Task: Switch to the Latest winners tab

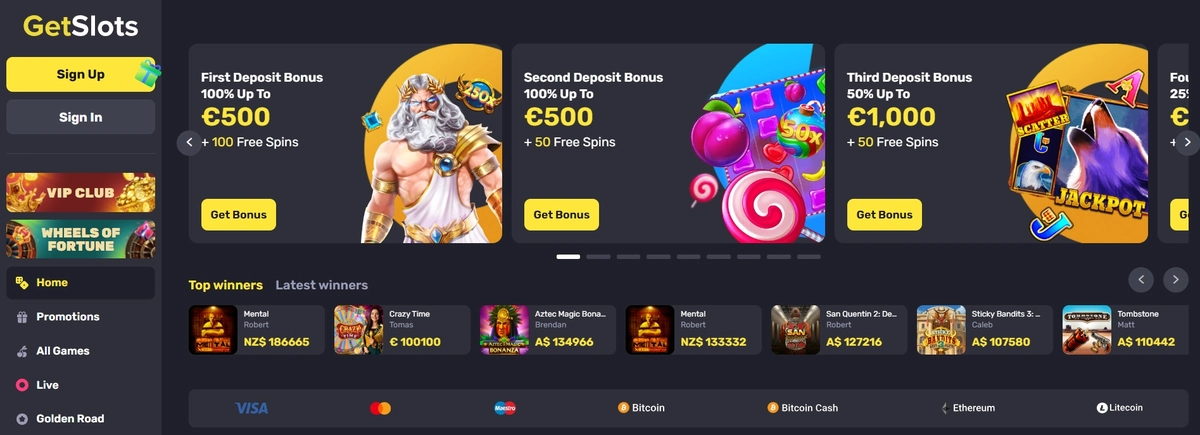Action: point(322,285)
